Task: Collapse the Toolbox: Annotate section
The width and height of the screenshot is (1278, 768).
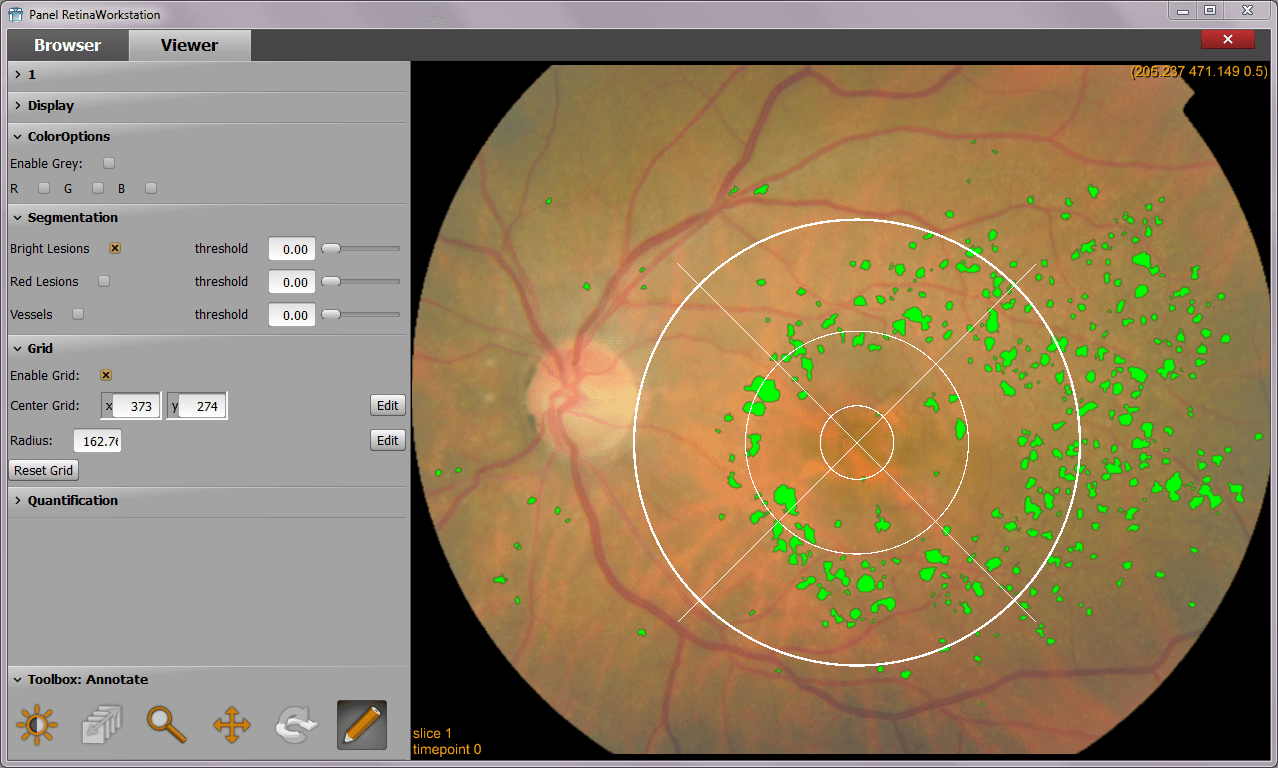Action: pos(207,680)
